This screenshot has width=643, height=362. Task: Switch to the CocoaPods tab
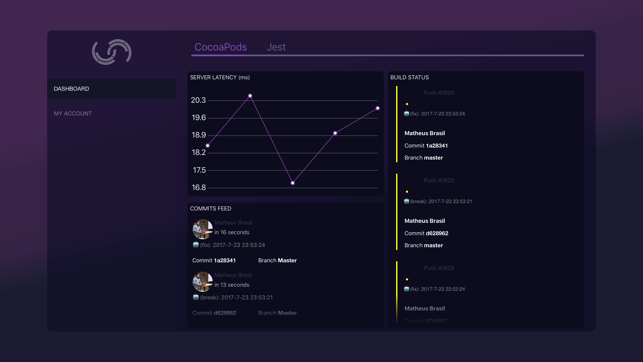pos(221,47)
